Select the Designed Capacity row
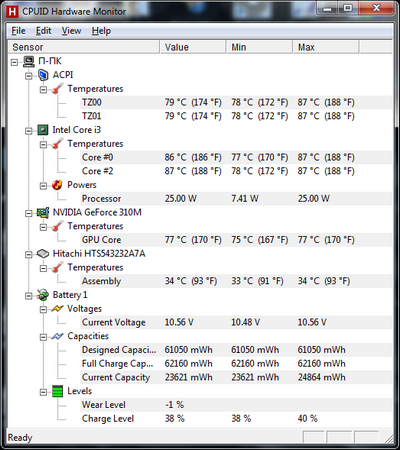400x450 pixels. (x=236, y=350)
